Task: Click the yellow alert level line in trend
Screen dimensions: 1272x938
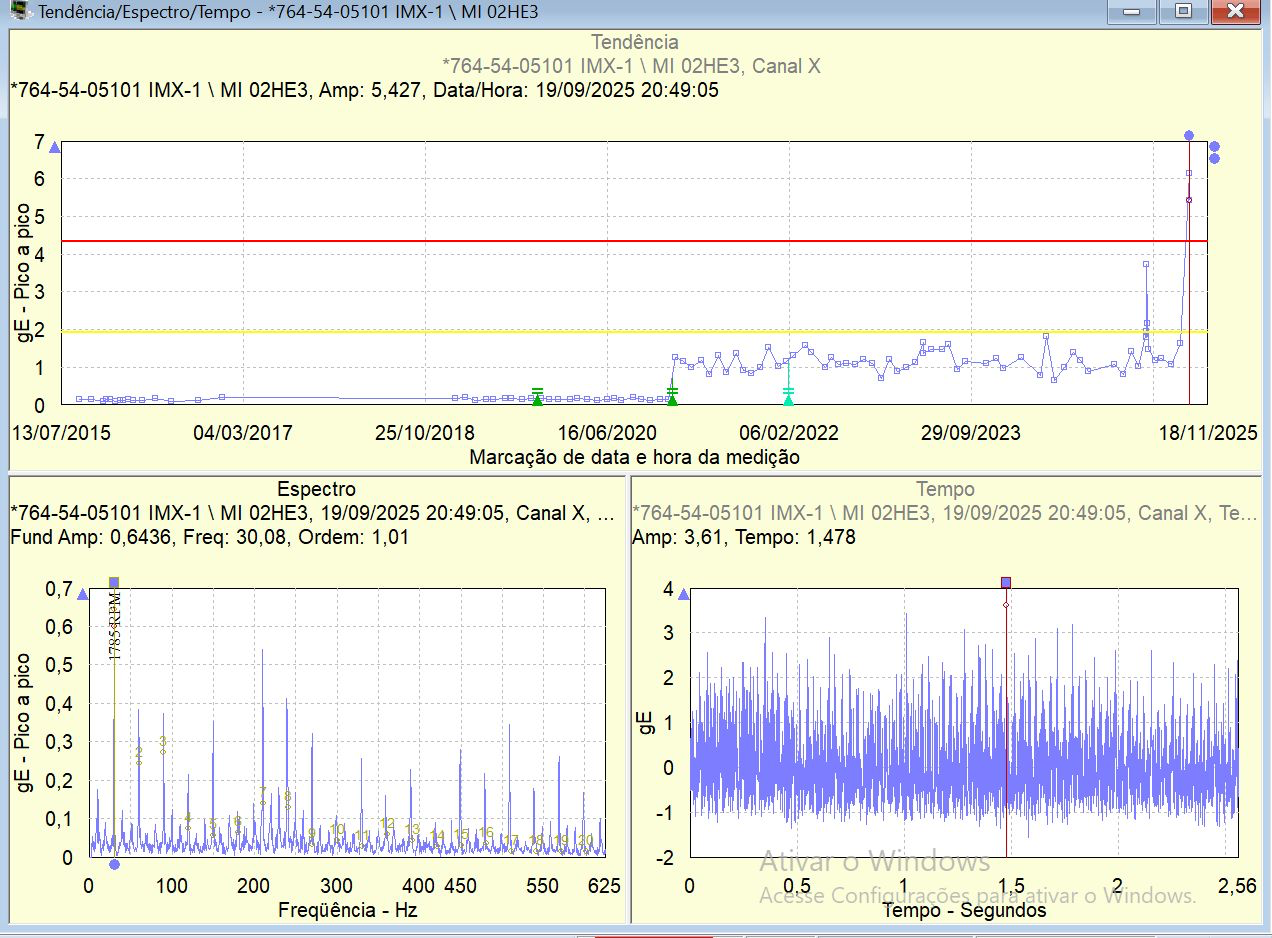Action: [634, 331]
